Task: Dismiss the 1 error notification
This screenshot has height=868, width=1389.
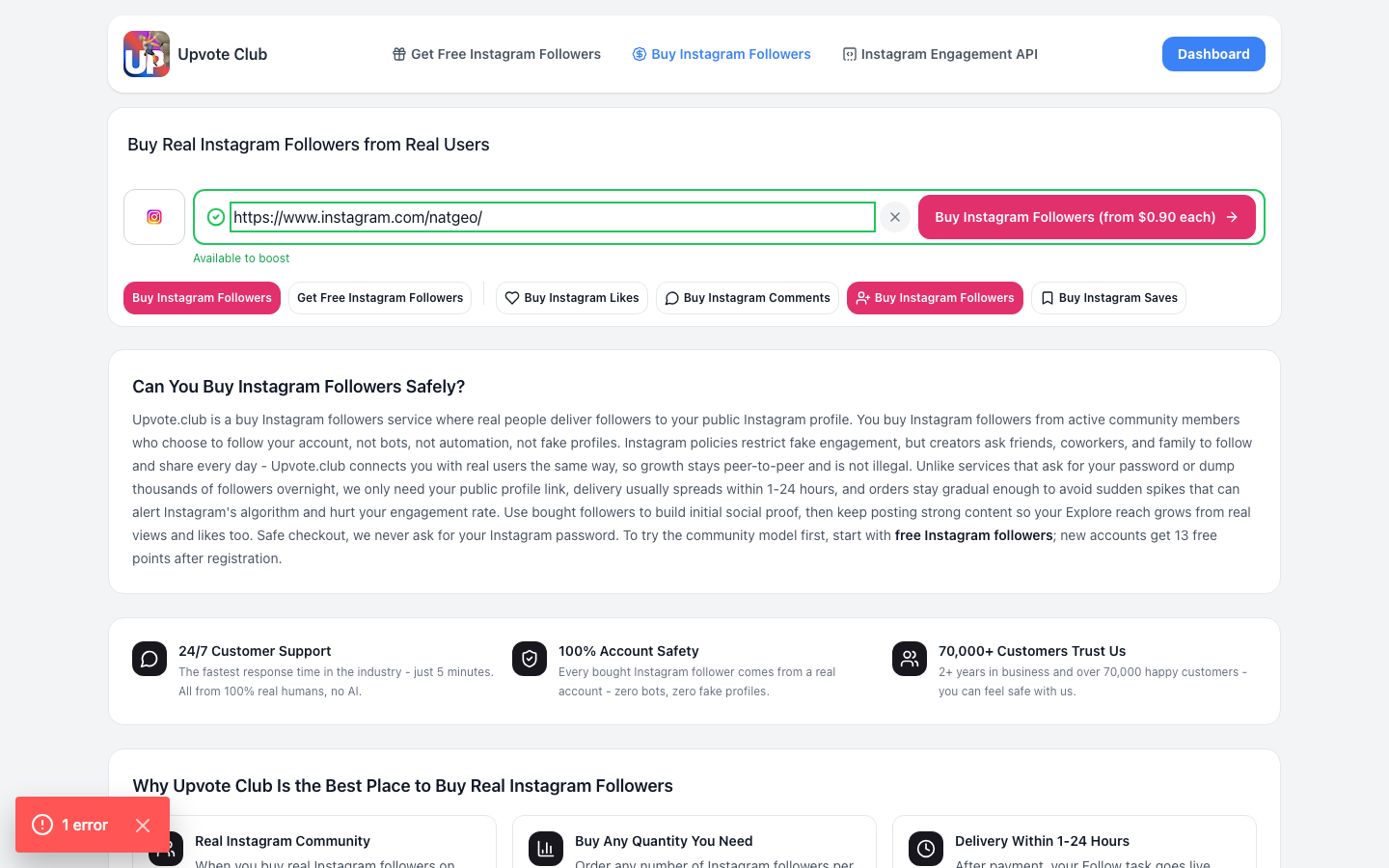Action: coord(143,825)
